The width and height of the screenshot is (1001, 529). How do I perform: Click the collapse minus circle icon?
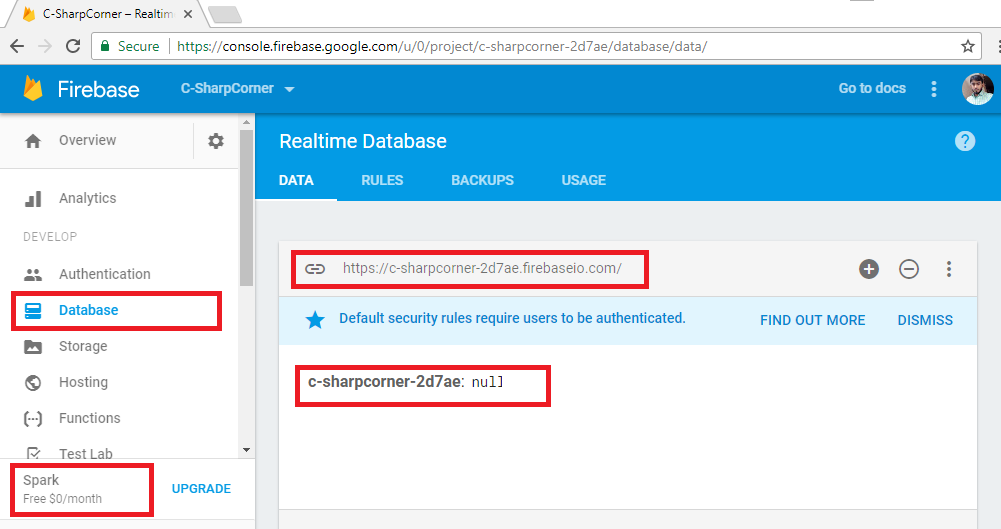click(x=908, y=269)
